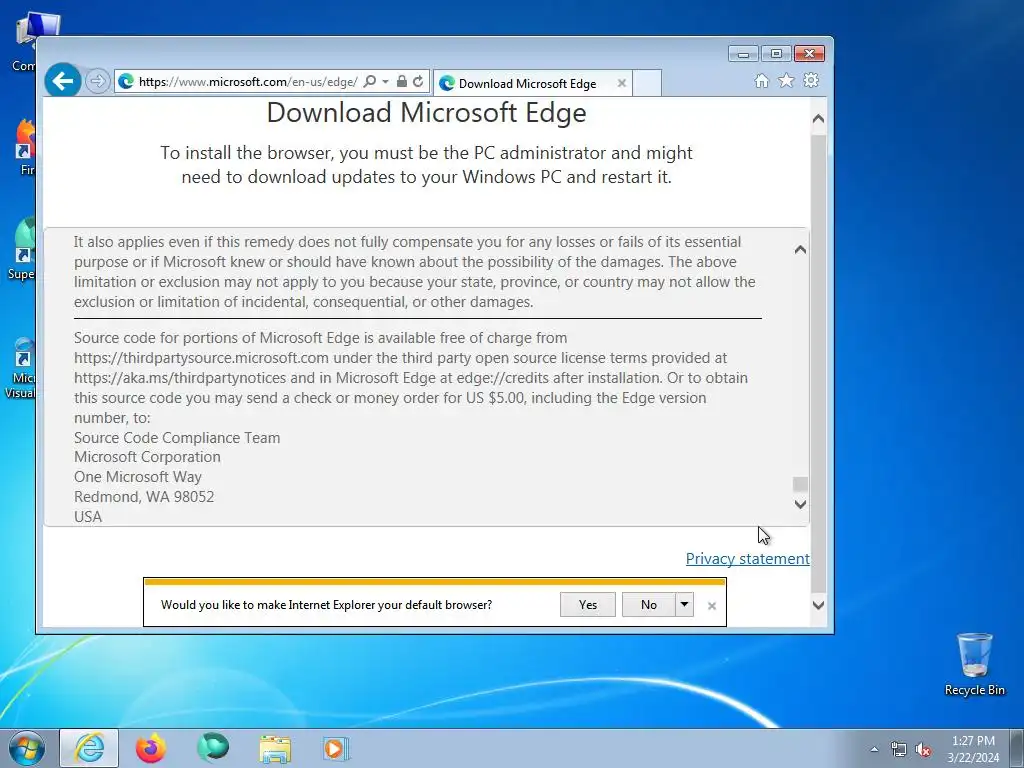Click the Redmond, WA 98052 address line

144,497
